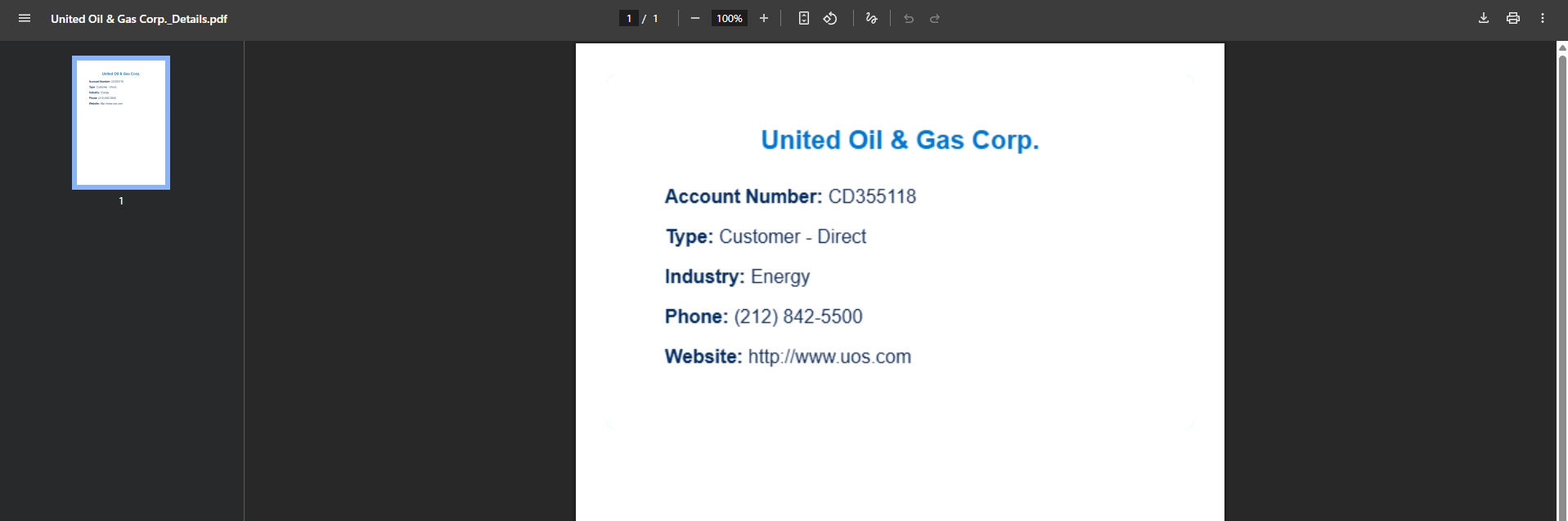The height and width of the screenshot is (521, 1568).
Task: Click the current page number field
Action: click(x=629, y=18)
